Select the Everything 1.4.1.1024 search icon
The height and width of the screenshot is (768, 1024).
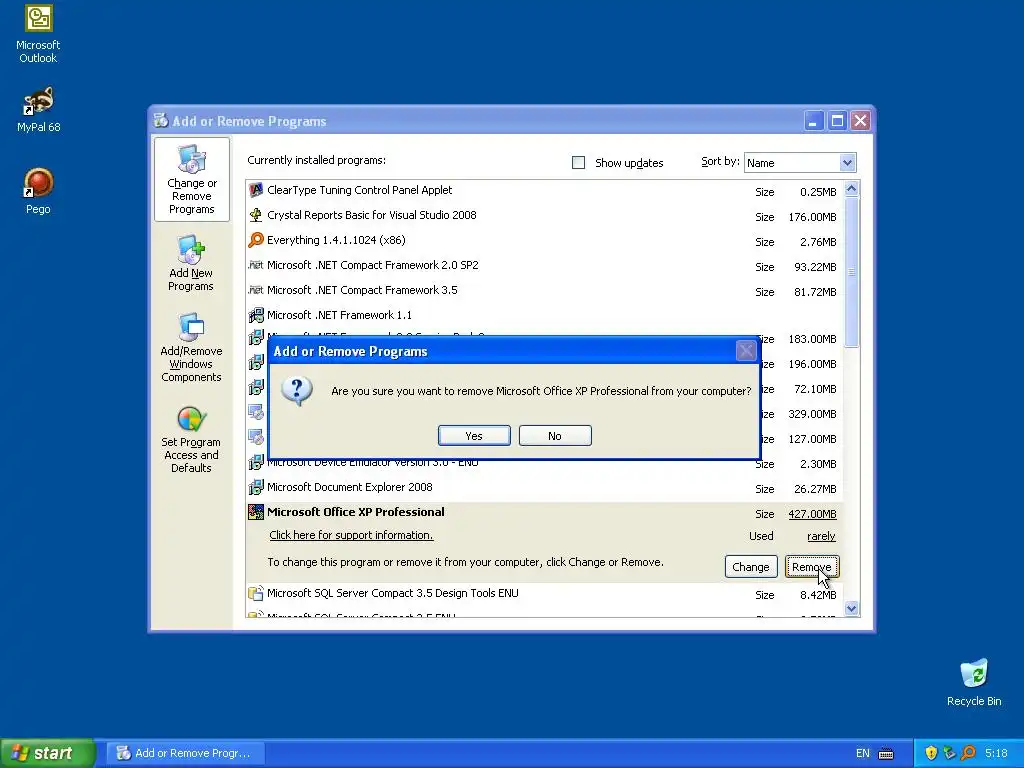tap(256, 240)
